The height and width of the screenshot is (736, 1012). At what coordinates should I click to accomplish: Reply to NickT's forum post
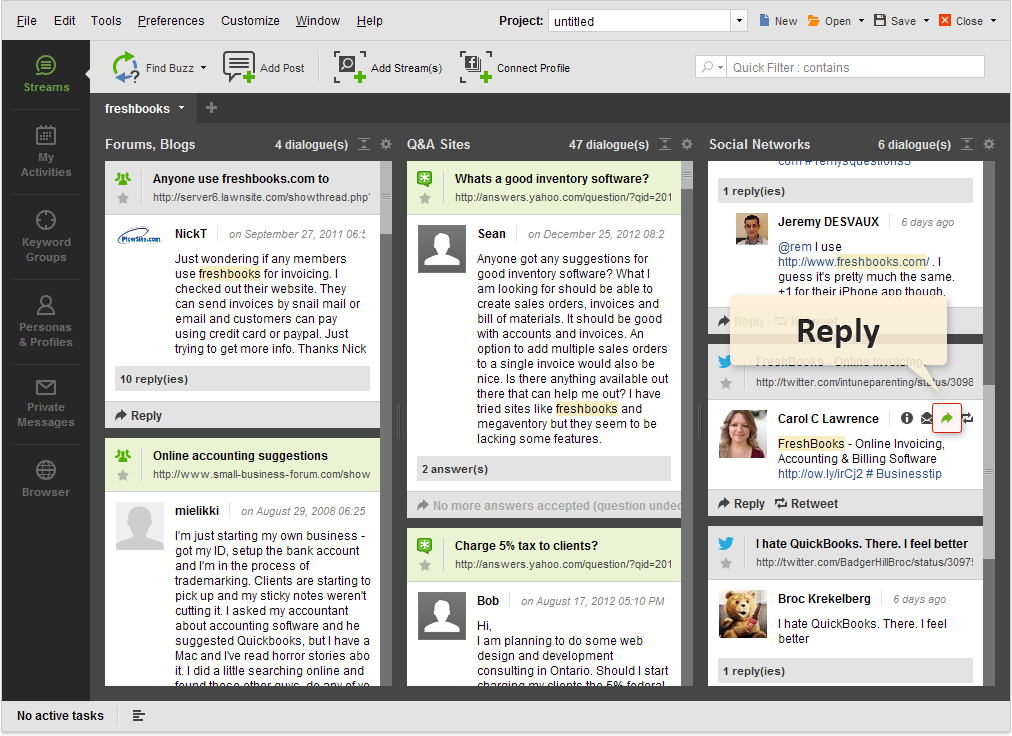point(139,415)
